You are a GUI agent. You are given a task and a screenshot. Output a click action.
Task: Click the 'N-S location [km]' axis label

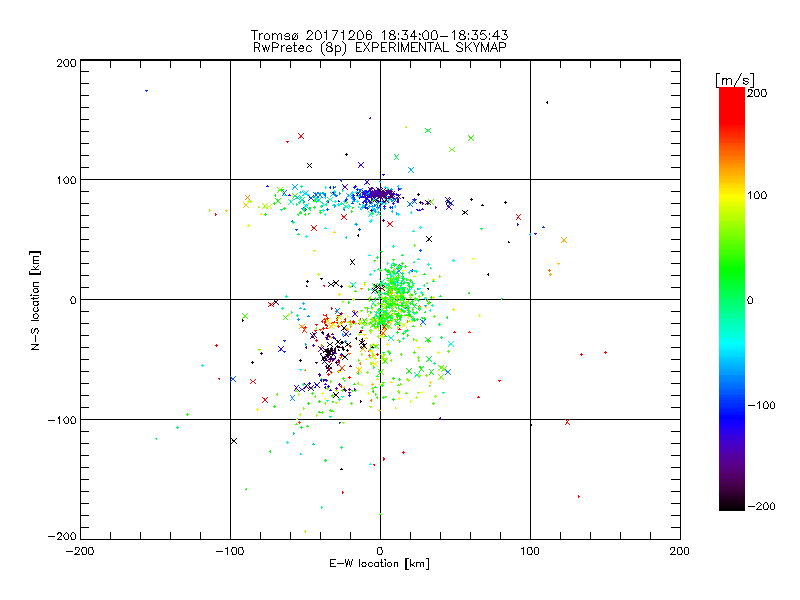[x=35, y=301]
